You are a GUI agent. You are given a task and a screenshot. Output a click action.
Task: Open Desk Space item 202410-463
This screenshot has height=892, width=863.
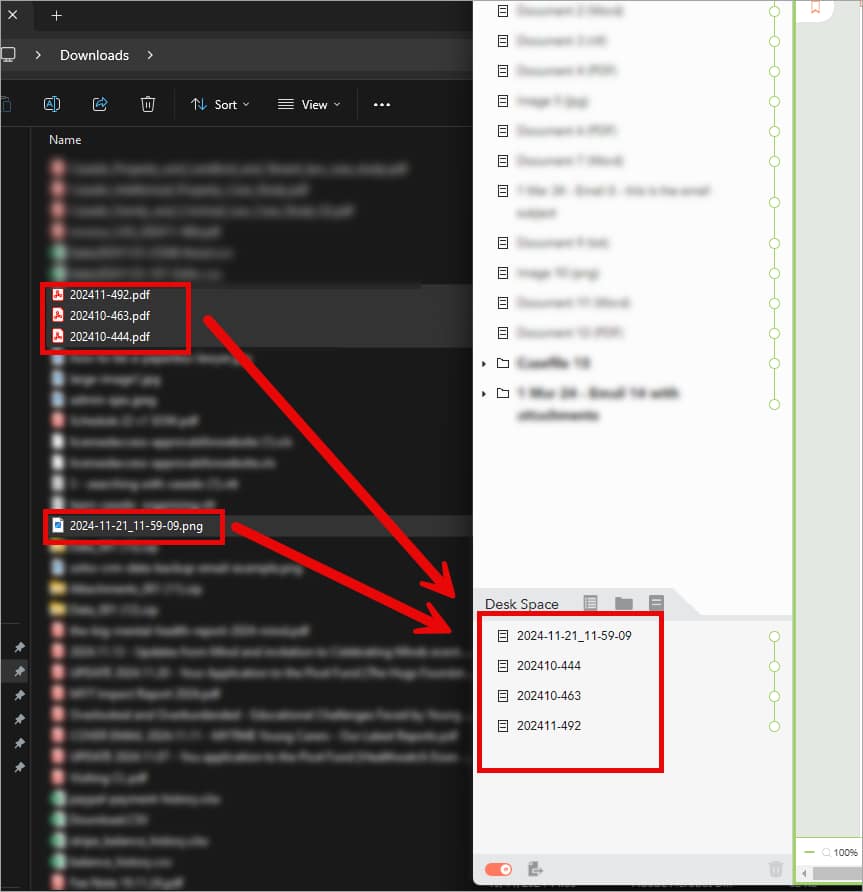click(549, 696)
